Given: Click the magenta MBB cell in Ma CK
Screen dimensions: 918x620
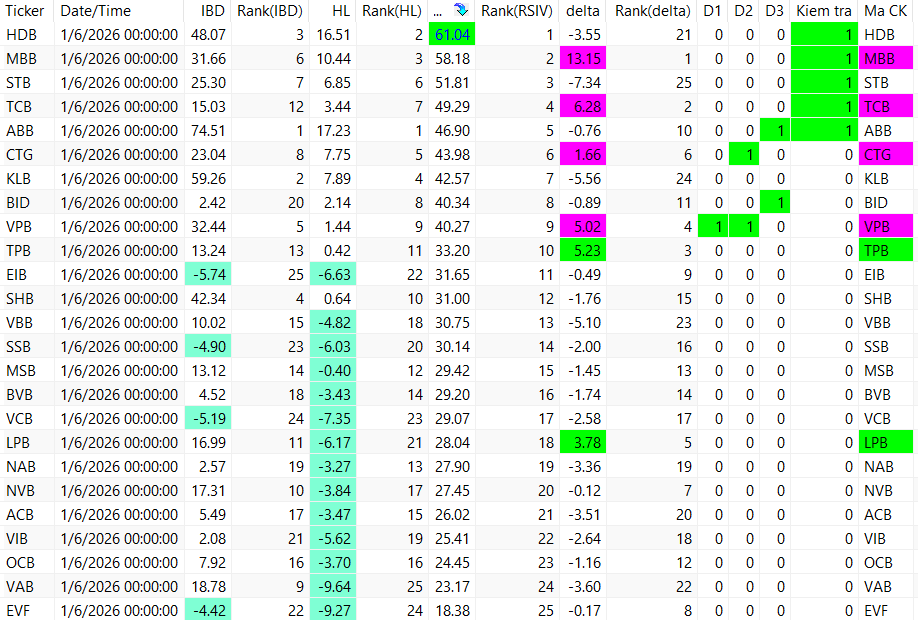Looking at the screenshot, I should point(886,59).
